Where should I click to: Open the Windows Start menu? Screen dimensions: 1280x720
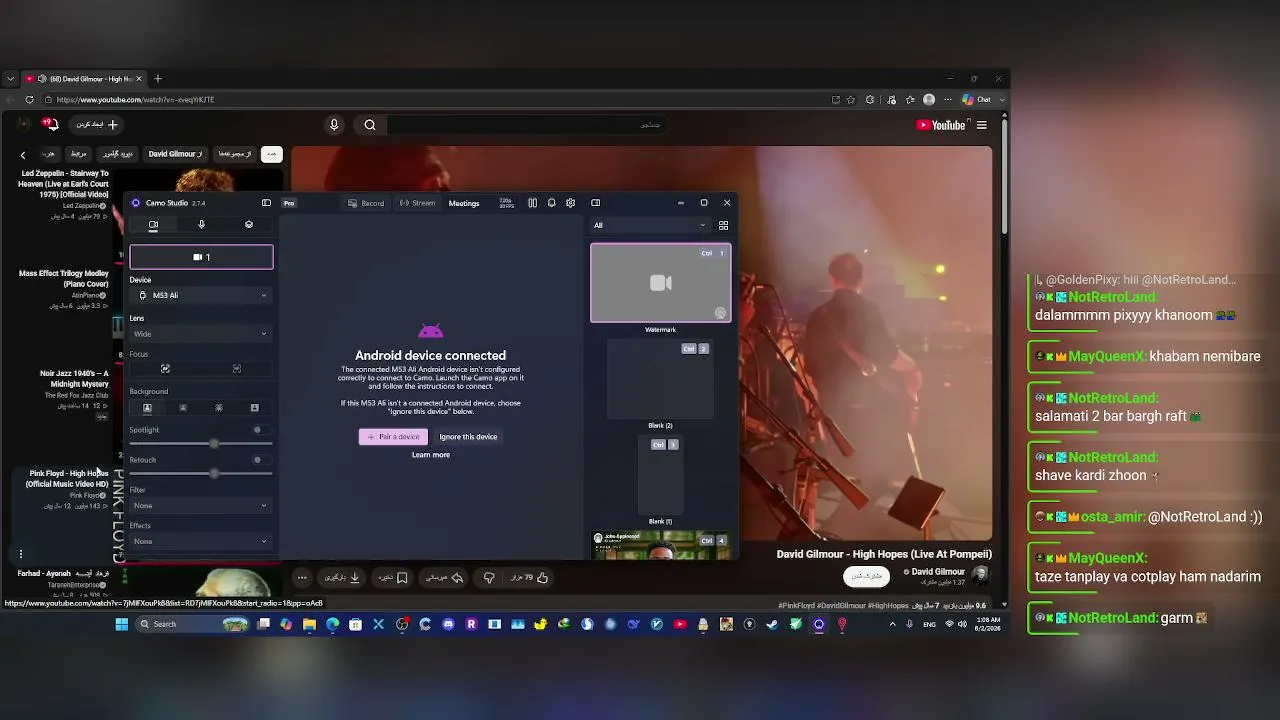(121, 625)
